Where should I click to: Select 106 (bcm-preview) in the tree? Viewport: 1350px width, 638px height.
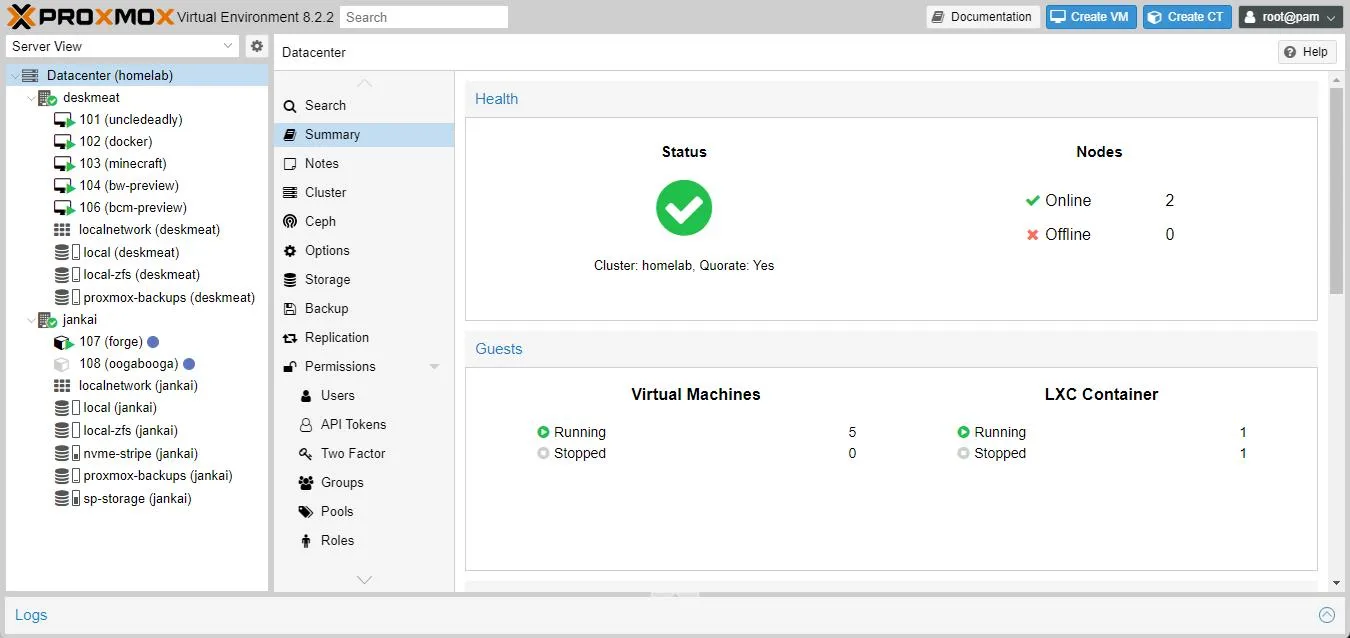point(138,208)
